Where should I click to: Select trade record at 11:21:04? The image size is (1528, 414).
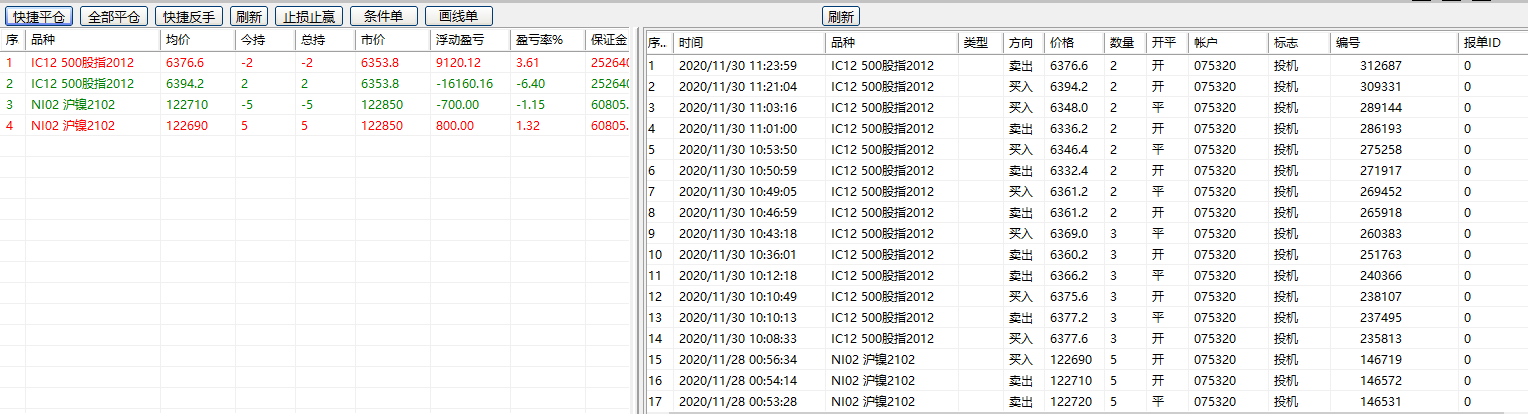1086,86
